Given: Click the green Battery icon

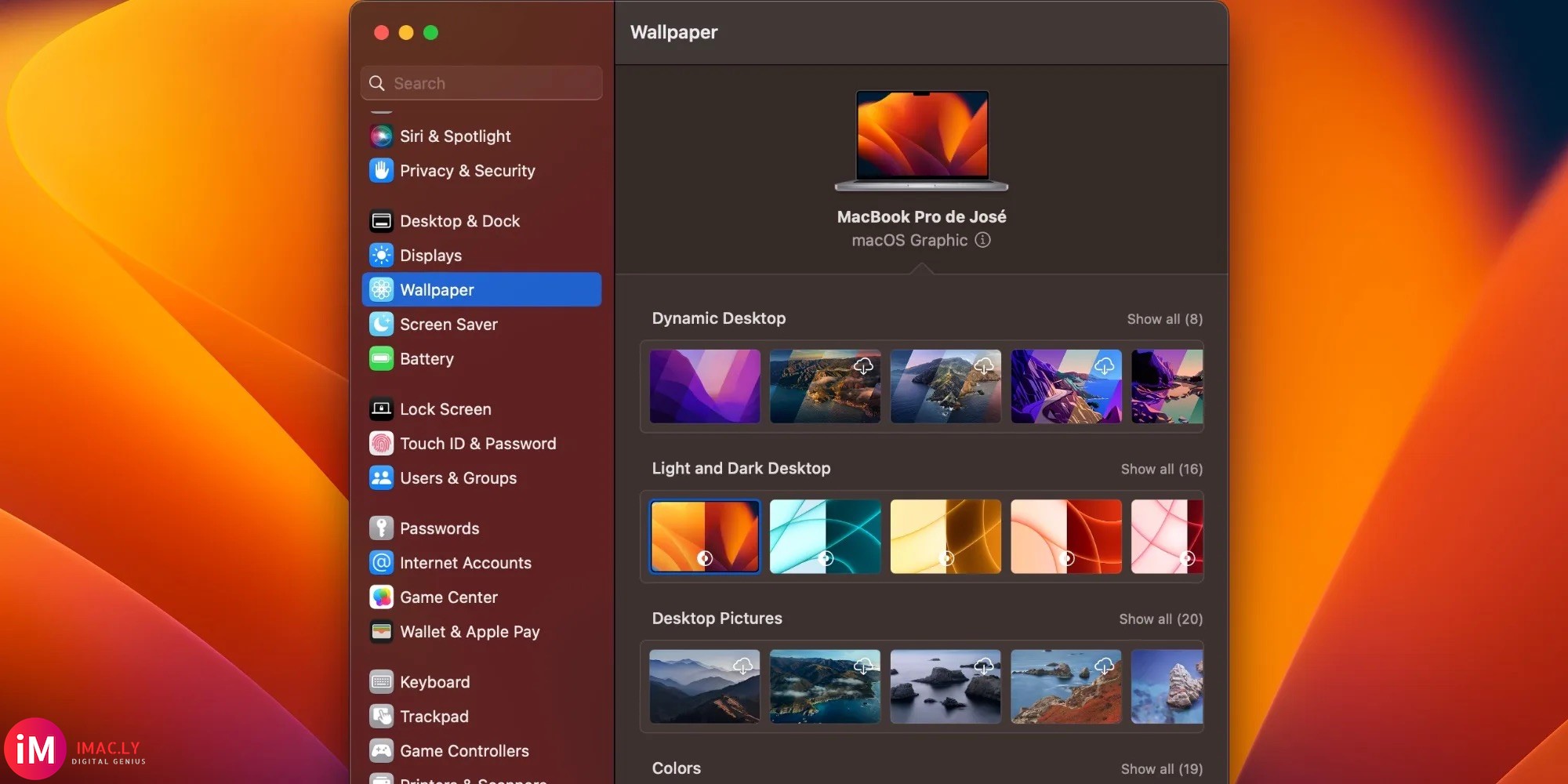Looking at the screenshot, I should click(381, 359).
